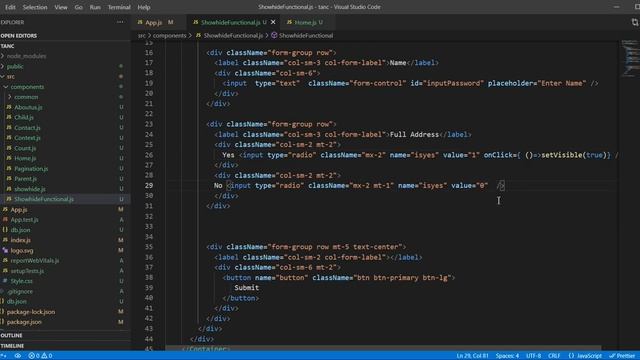Open the Edit menu

(10, 7)
